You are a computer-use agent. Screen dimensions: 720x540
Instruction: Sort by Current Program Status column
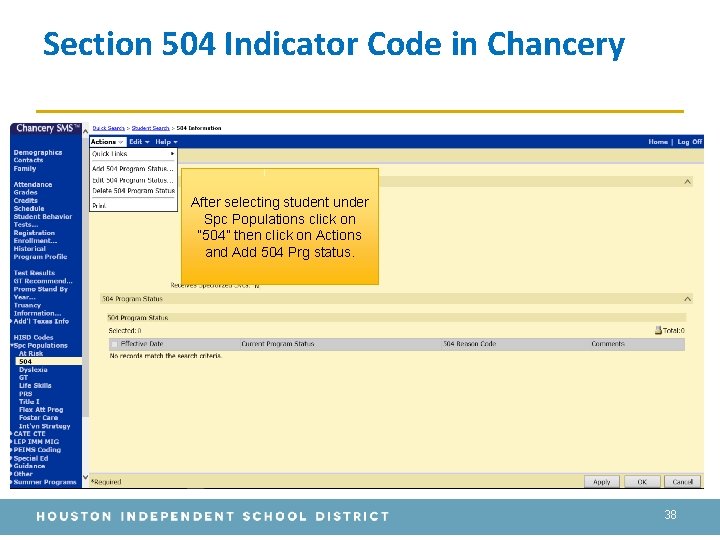(278, 344)
